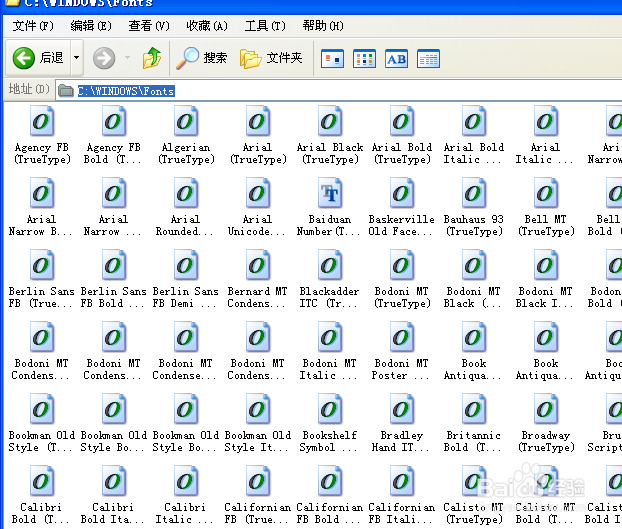Click the grayed Forward arrow button
The height and width of the screenshot is (529, 622).
104,58
